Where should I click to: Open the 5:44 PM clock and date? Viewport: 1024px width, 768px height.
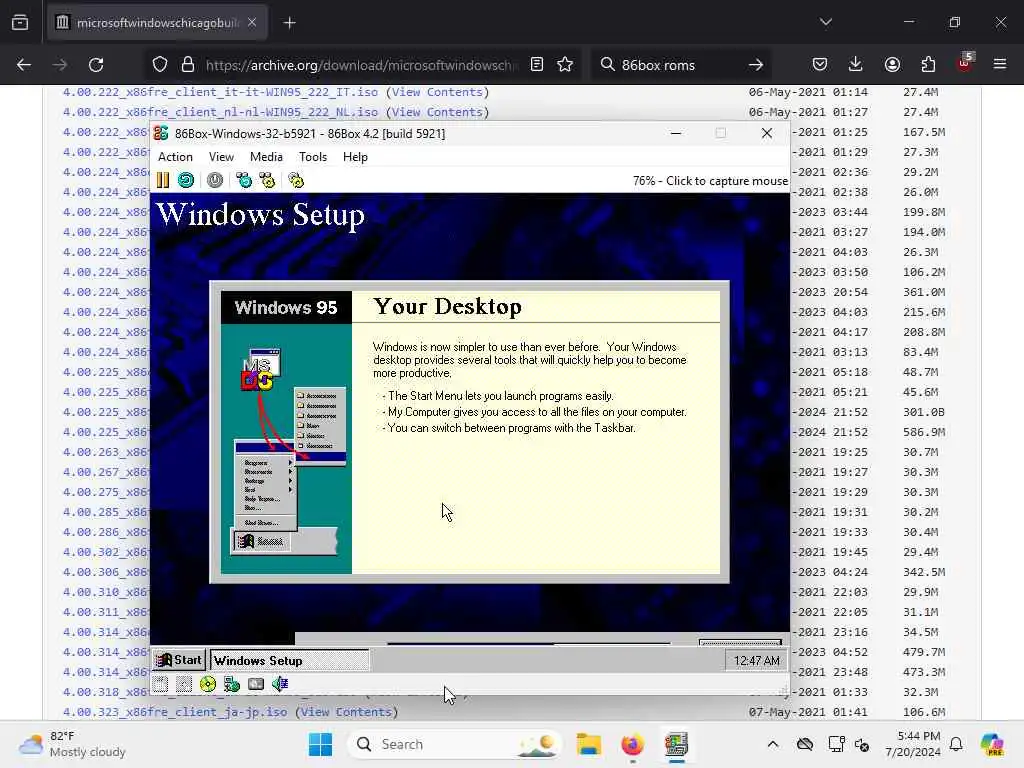(912, 744)
